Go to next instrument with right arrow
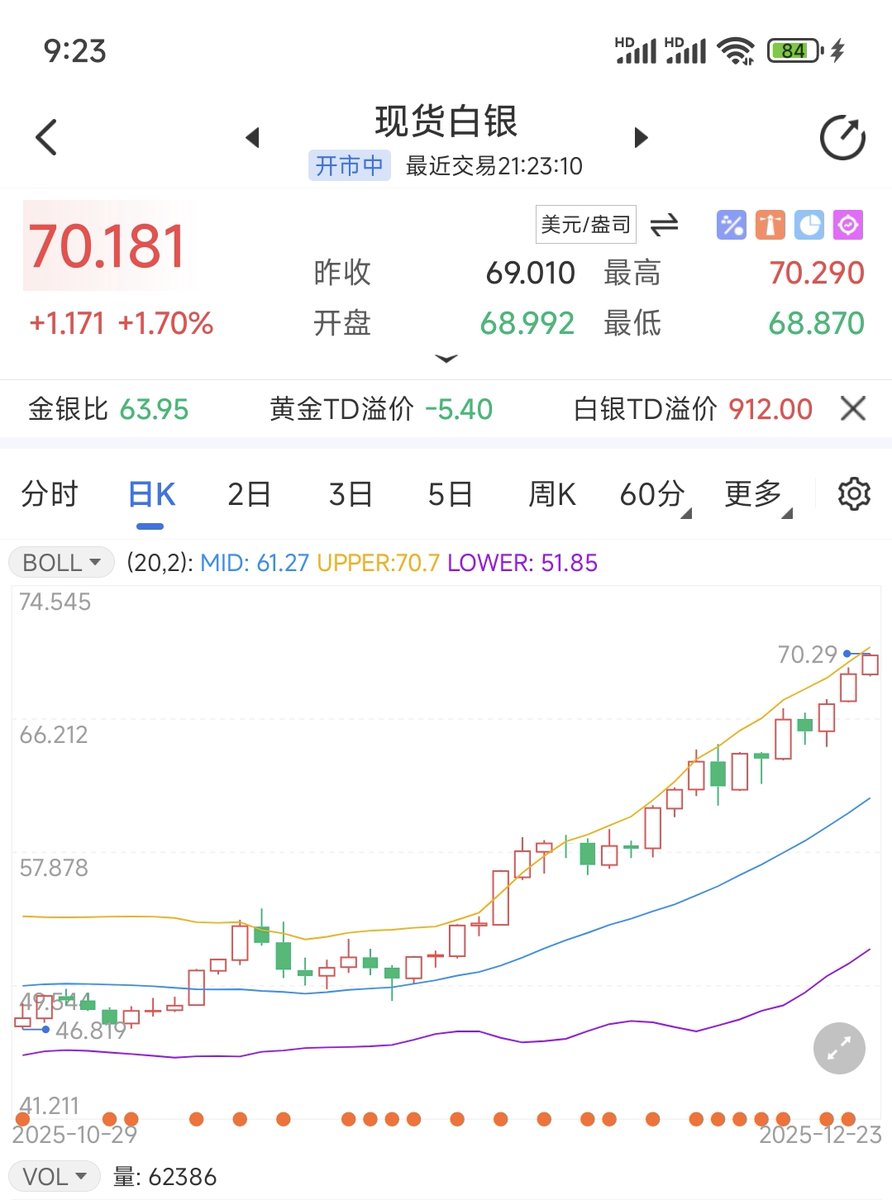Viewport: 892px width, 1200px height. (640, 136)
